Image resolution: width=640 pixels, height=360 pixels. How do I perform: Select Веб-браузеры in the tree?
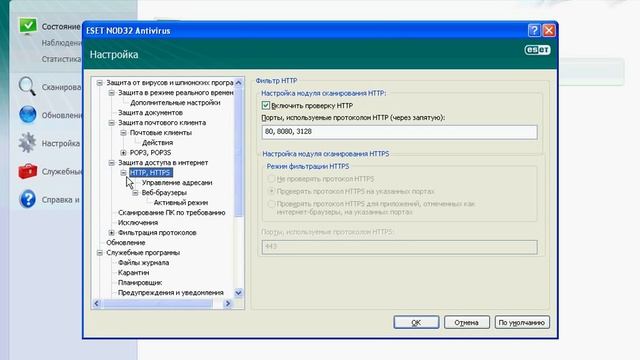pos(164,193)
